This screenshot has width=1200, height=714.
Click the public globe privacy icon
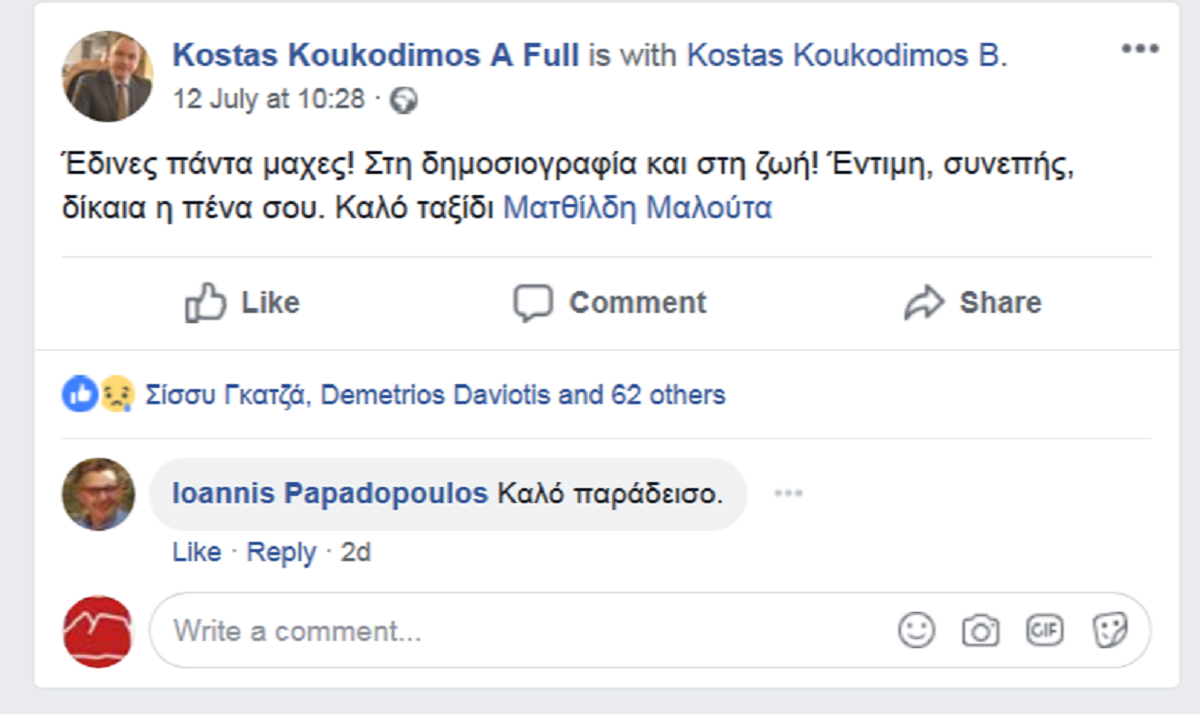tap(403, 100)
